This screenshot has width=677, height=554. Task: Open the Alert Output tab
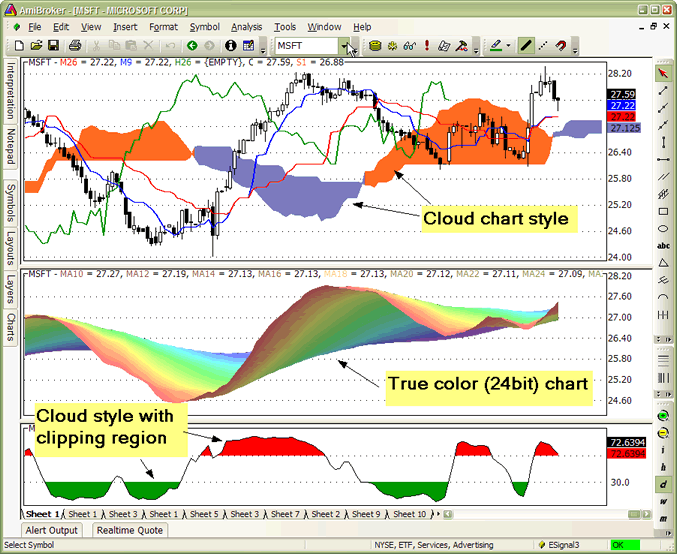[52, 531]
